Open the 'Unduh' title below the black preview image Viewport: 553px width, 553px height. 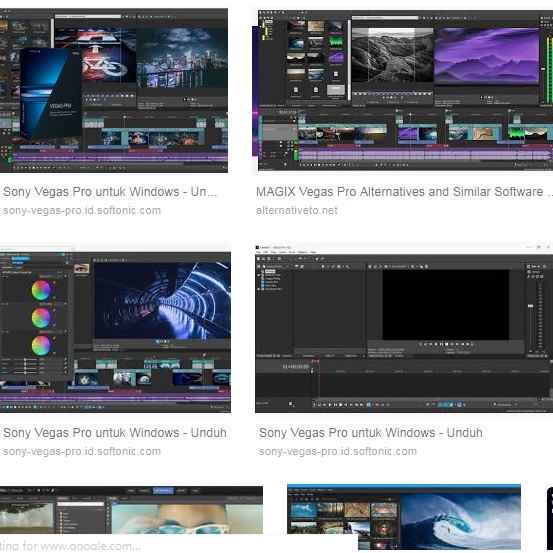tap(371, 433)
